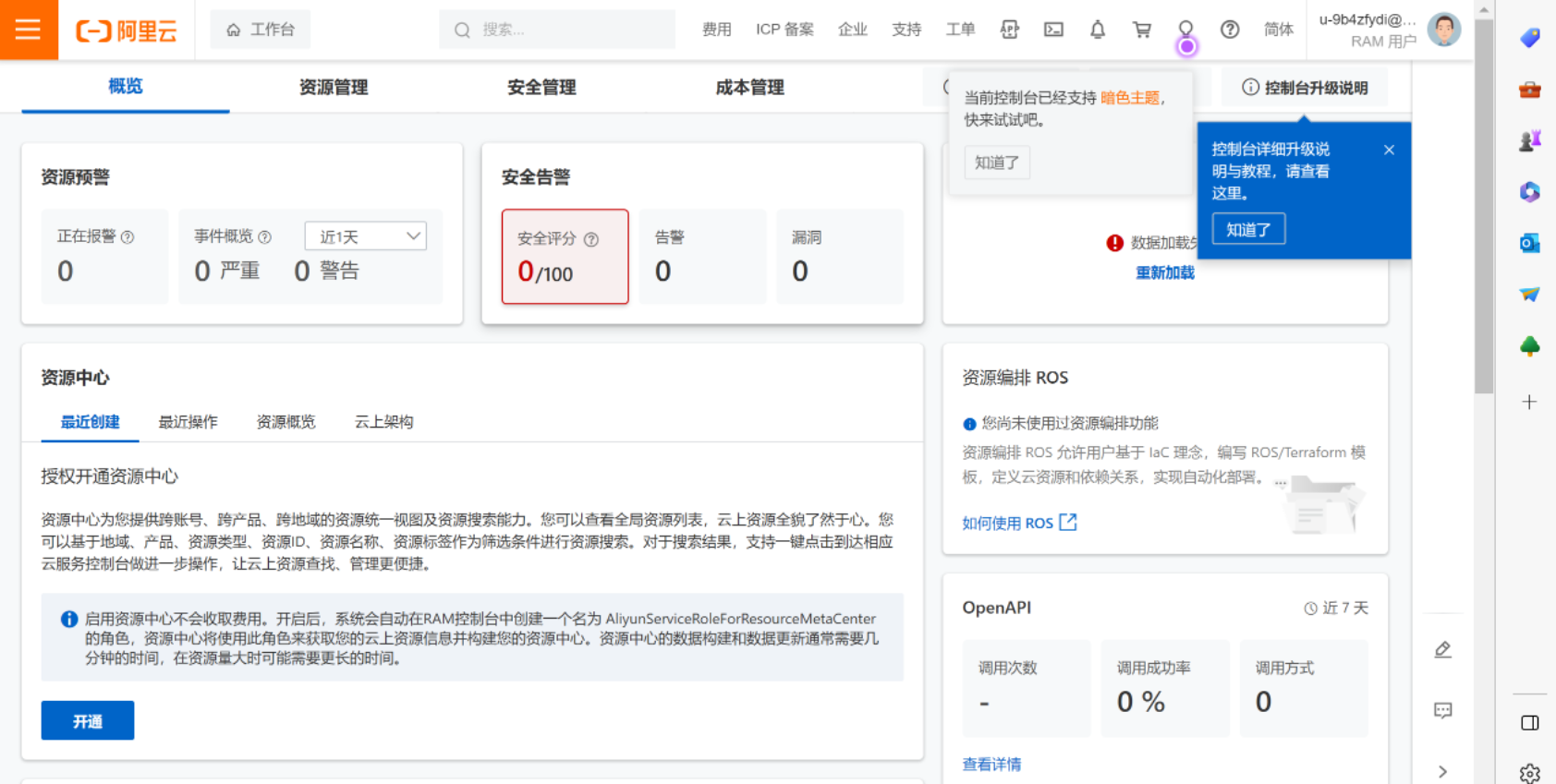Click the 重新加载 reload link
Screen dimensions: 1556x784
[1165, 272]
